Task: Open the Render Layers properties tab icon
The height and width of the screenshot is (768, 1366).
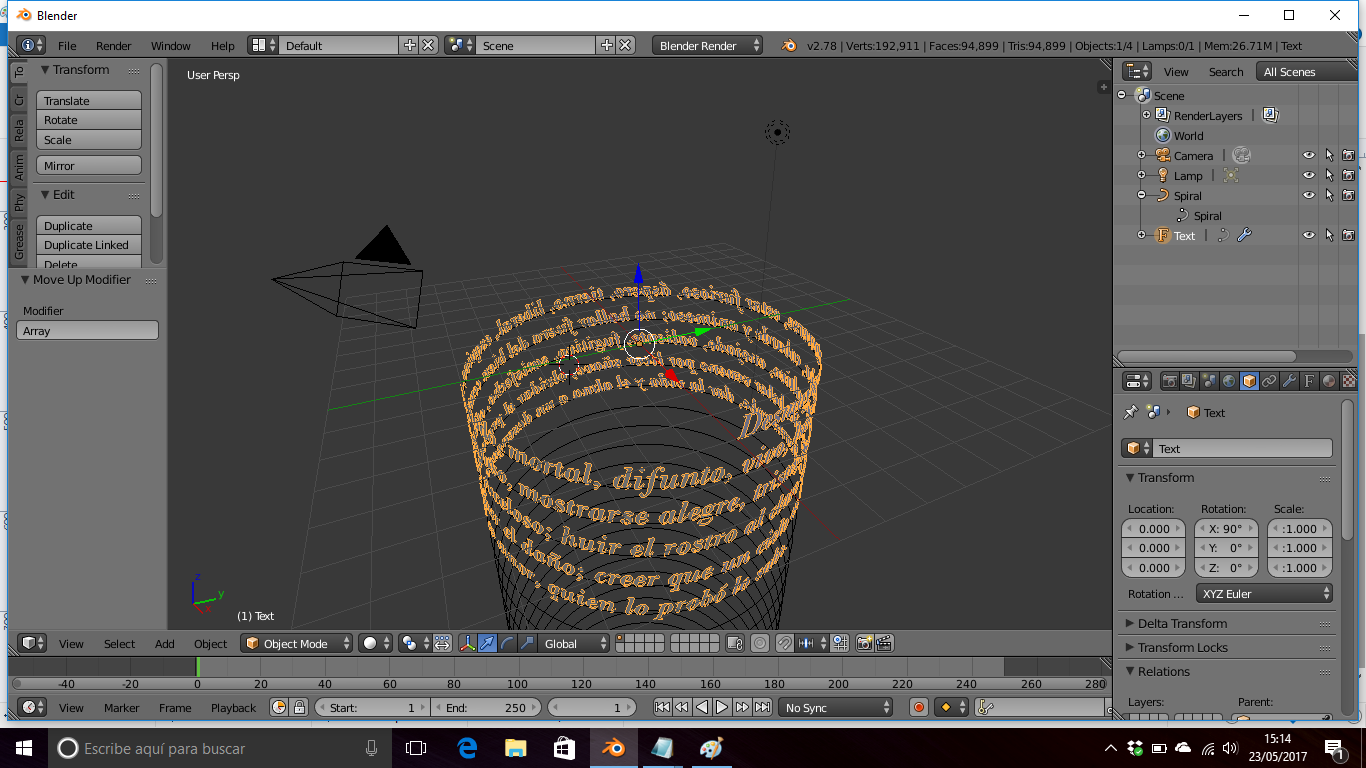Action: pyautogui.click(x=1189, y=381)
